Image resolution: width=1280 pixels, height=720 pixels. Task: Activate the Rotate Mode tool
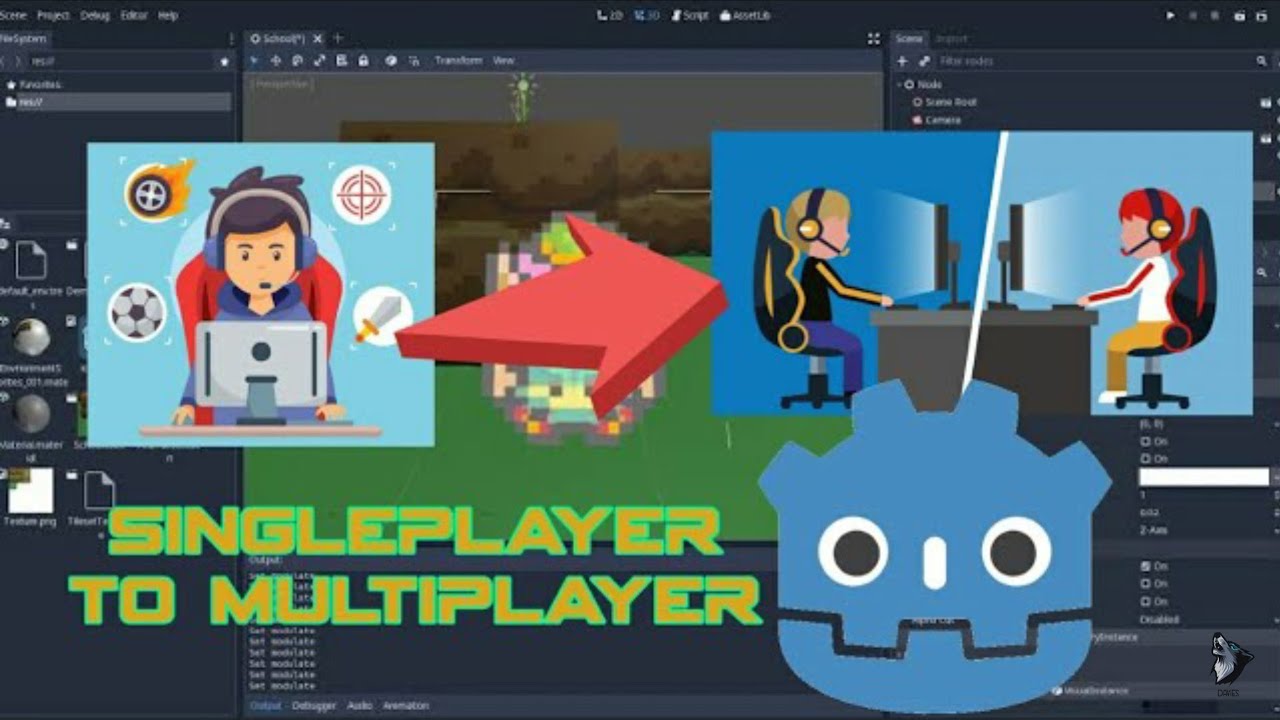click(297, 61)
